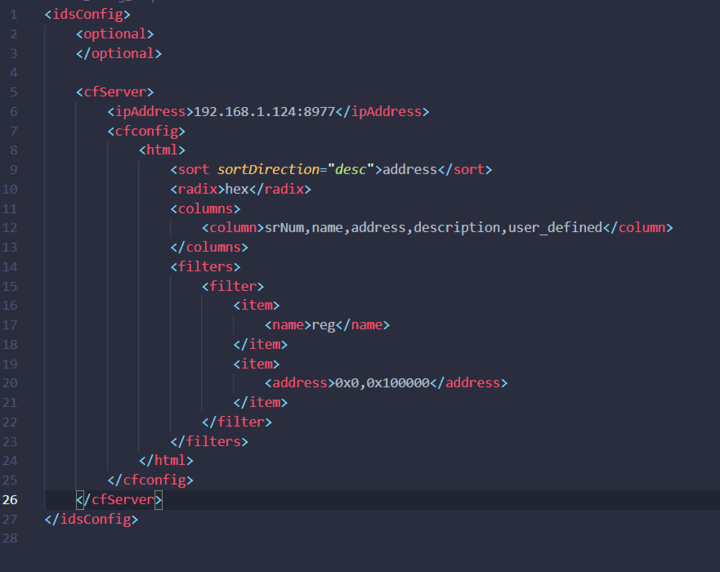Click line number 1 in gutter
720x572 pixels.
(14, 15)
